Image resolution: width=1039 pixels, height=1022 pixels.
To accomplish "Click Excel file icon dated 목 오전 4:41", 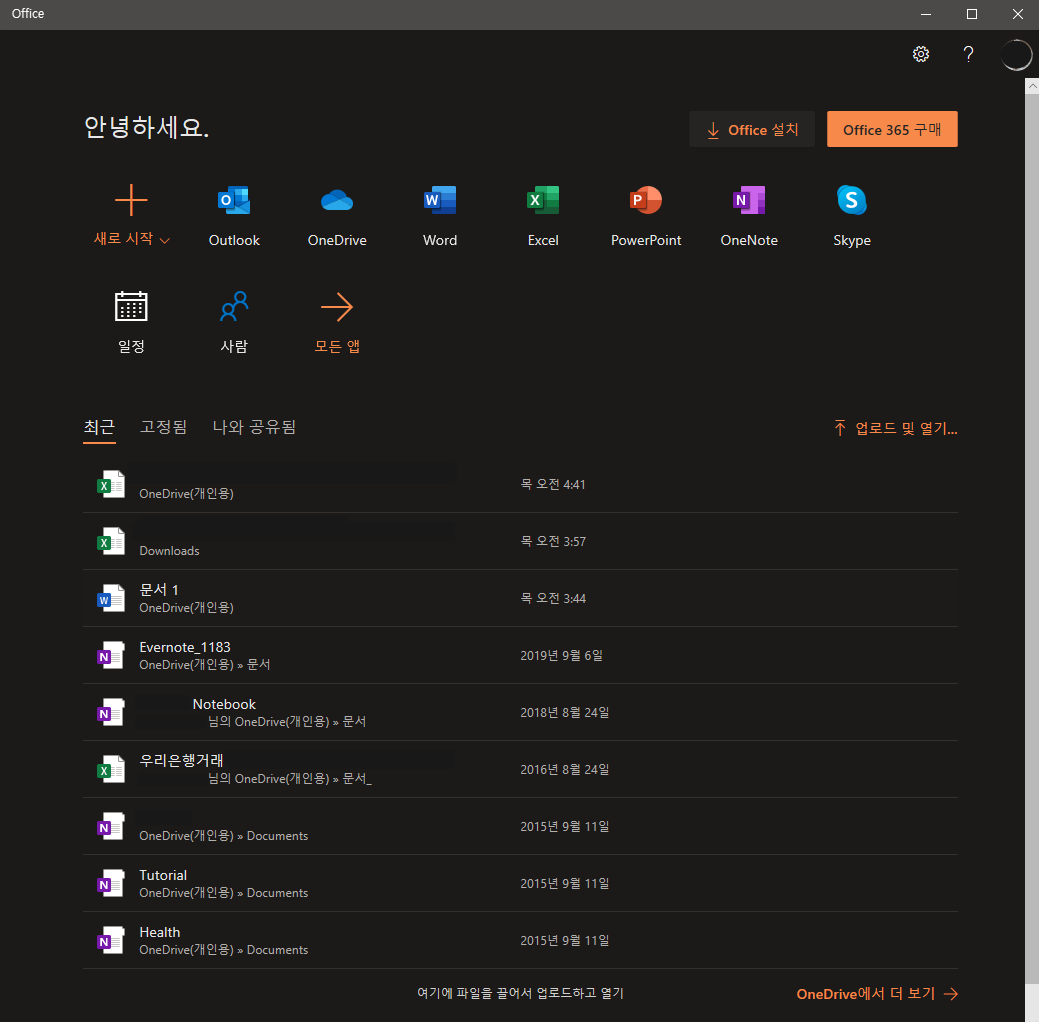I will pyautogui.click(x=111, y=484).
